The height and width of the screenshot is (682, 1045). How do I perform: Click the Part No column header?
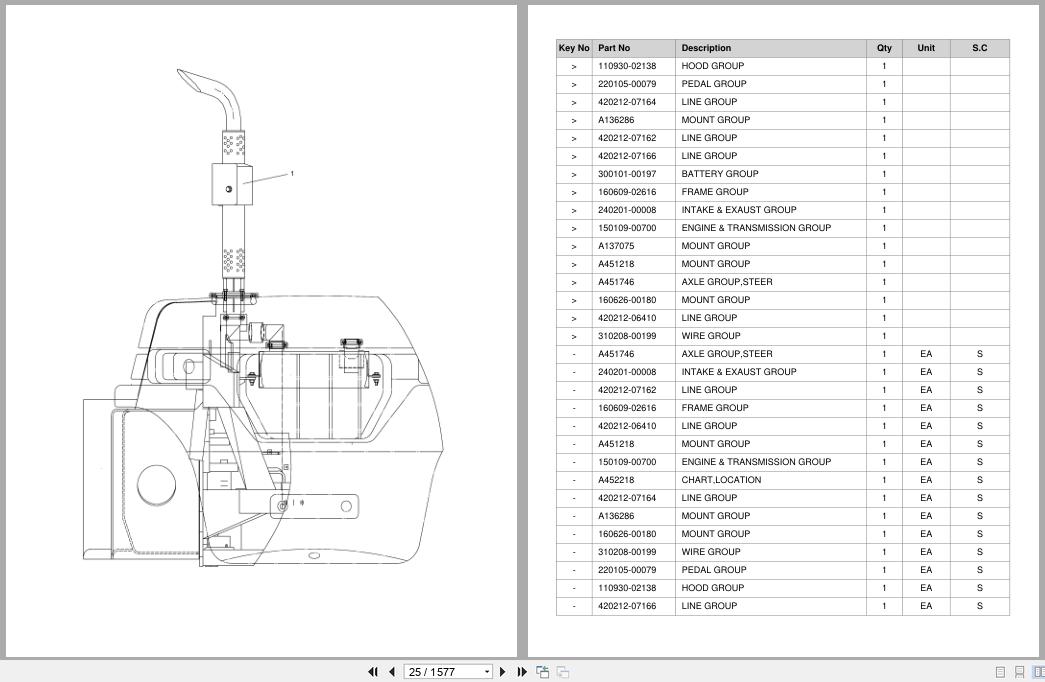pos(633,48)
